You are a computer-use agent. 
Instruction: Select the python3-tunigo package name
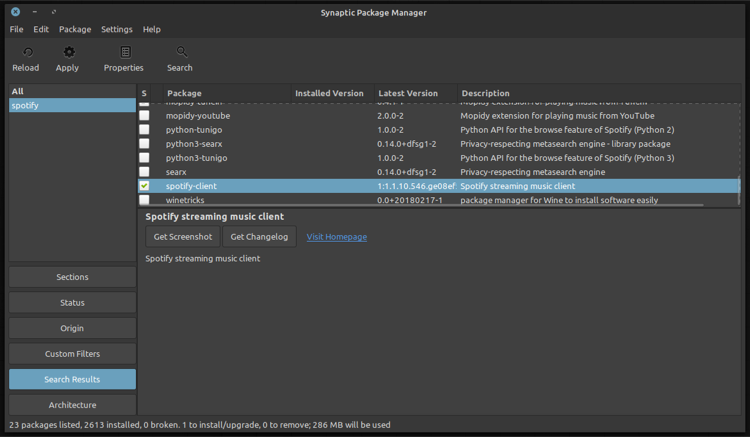coord(196,158)
